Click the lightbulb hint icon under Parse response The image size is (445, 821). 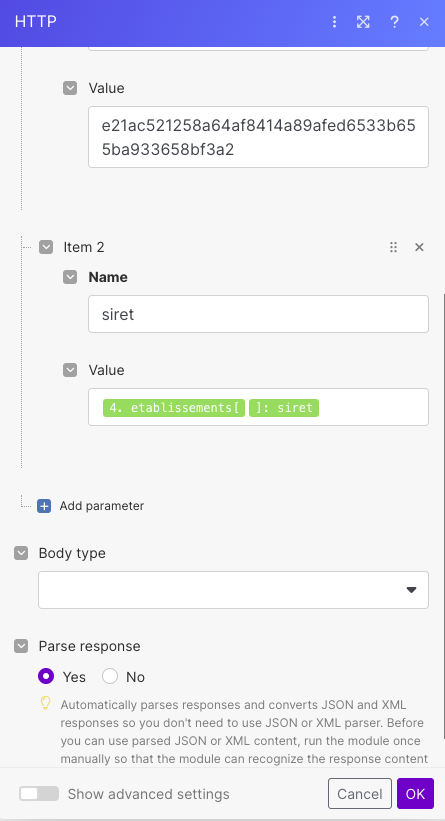[46, 703]
